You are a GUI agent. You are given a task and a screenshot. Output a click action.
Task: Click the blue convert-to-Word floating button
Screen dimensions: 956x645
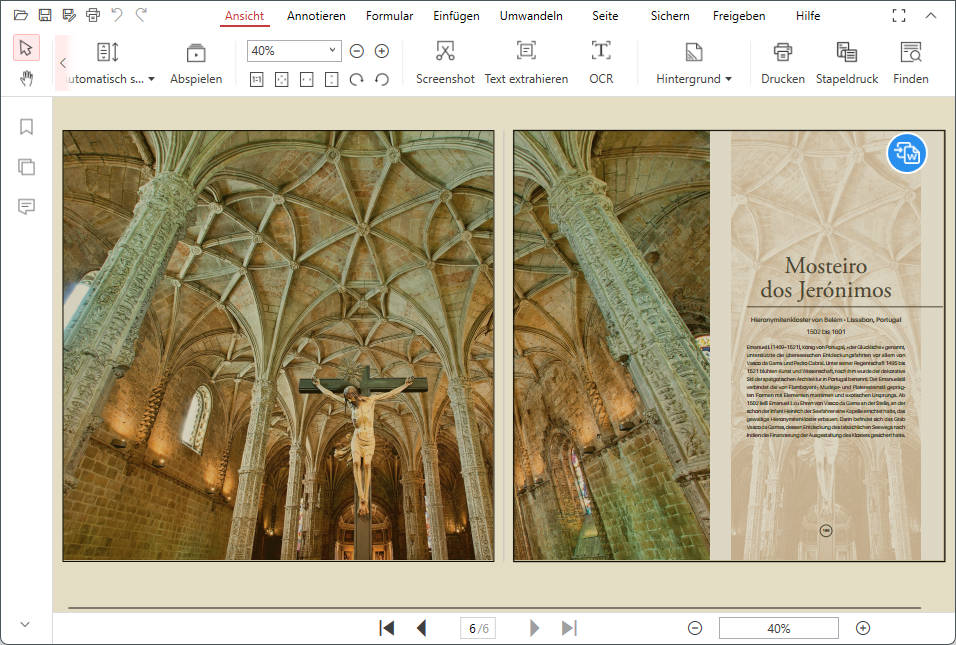[x=907, y=153]
